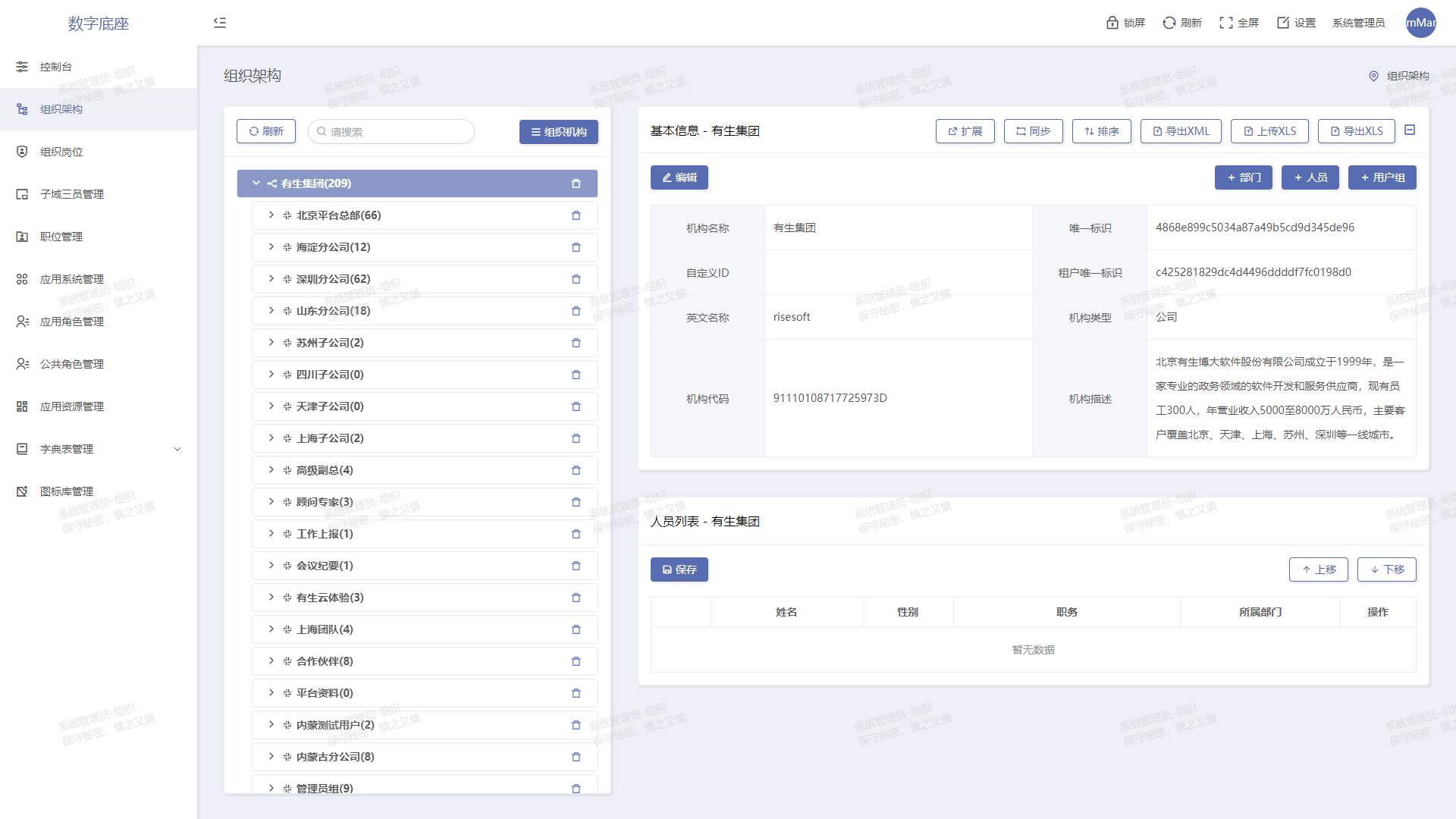
Task: Open 图标库管理 menu item
Action: pos(67,491)
